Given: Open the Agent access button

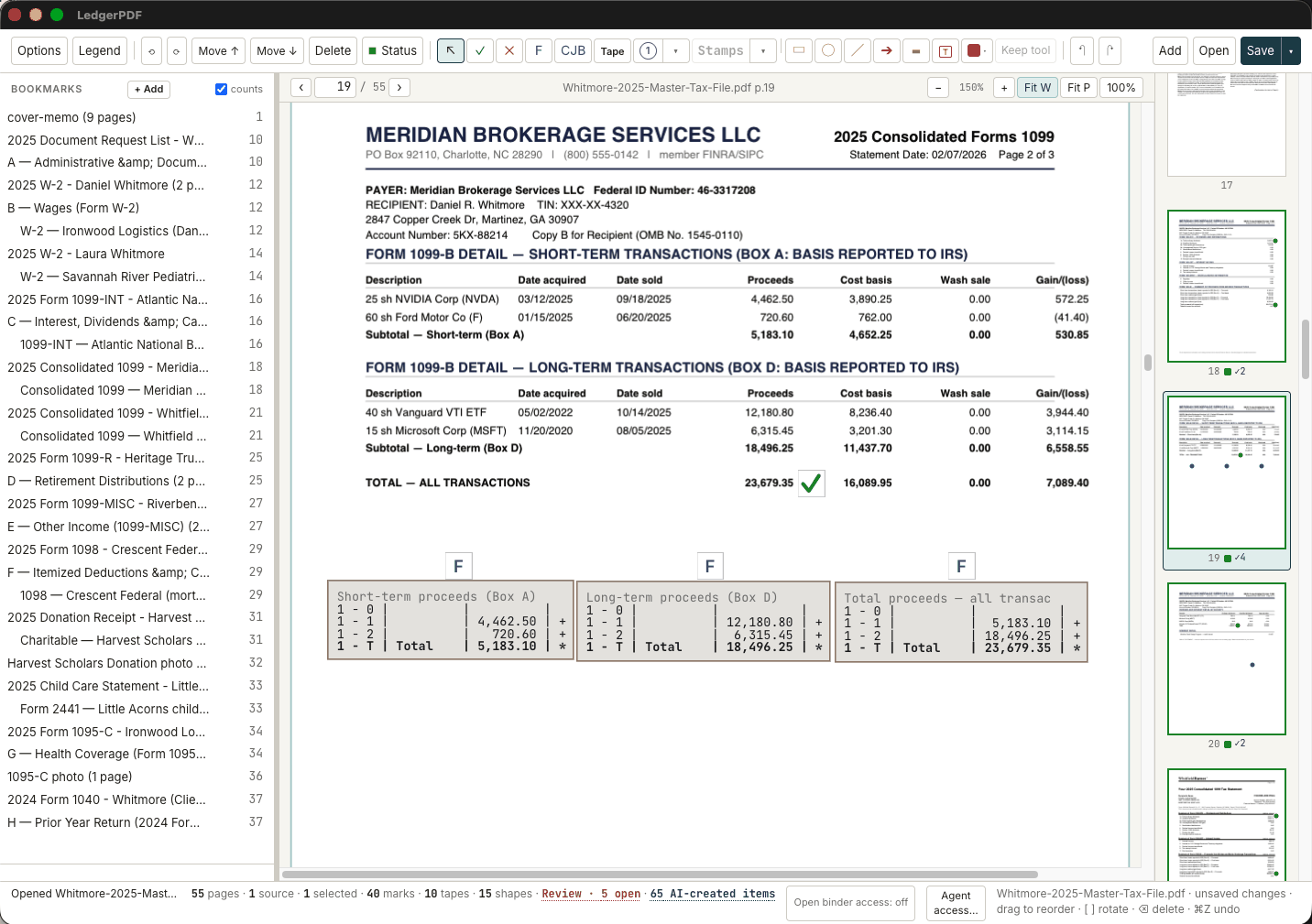Looking at the screenshot, I should (956, 902).
